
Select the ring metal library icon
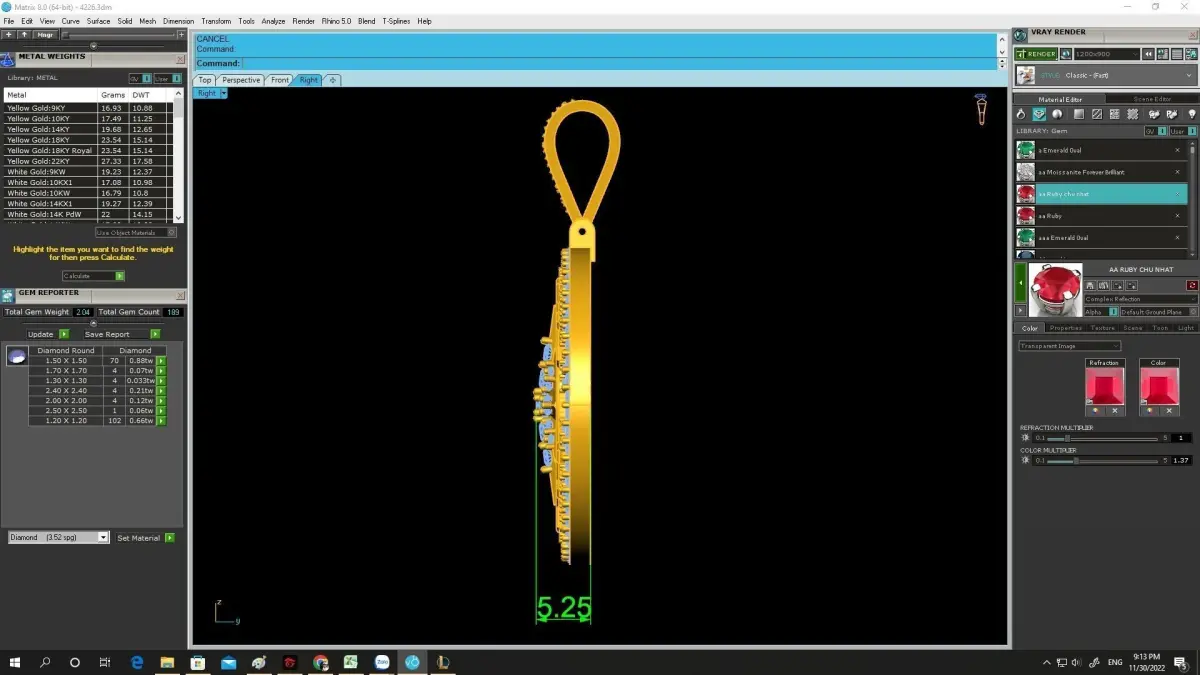1022,114
